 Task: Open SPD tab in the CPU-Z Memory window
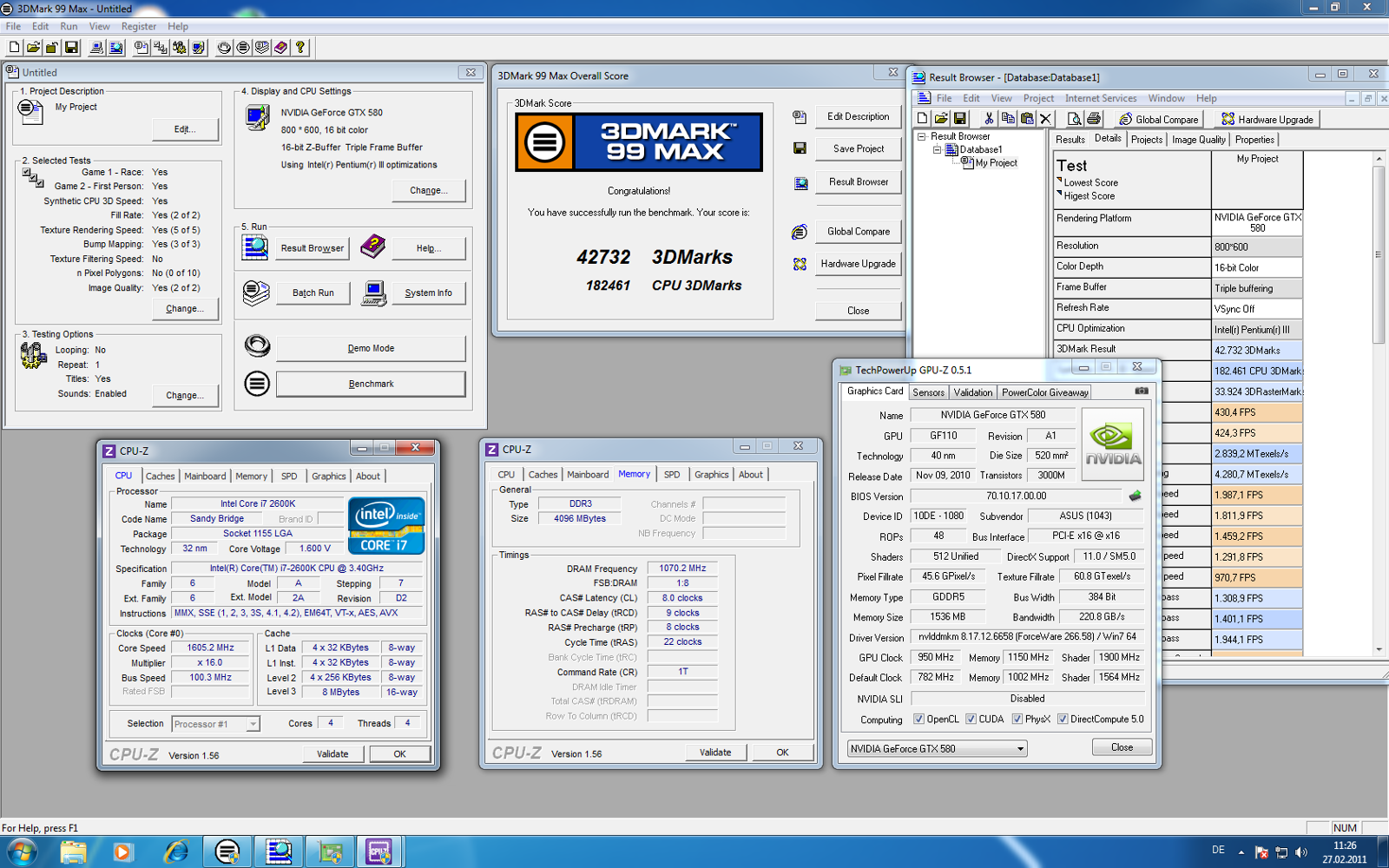click(672, 475)
